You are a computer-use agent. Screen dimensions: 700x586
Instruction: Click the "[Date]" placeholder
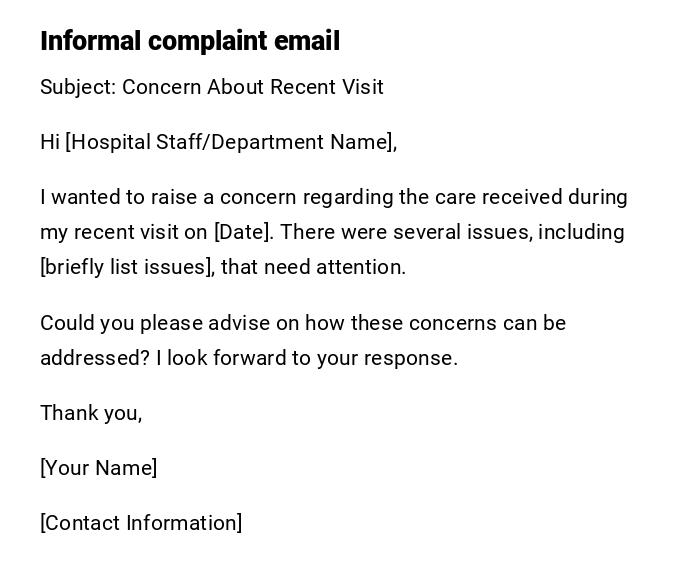click(242, 232)
